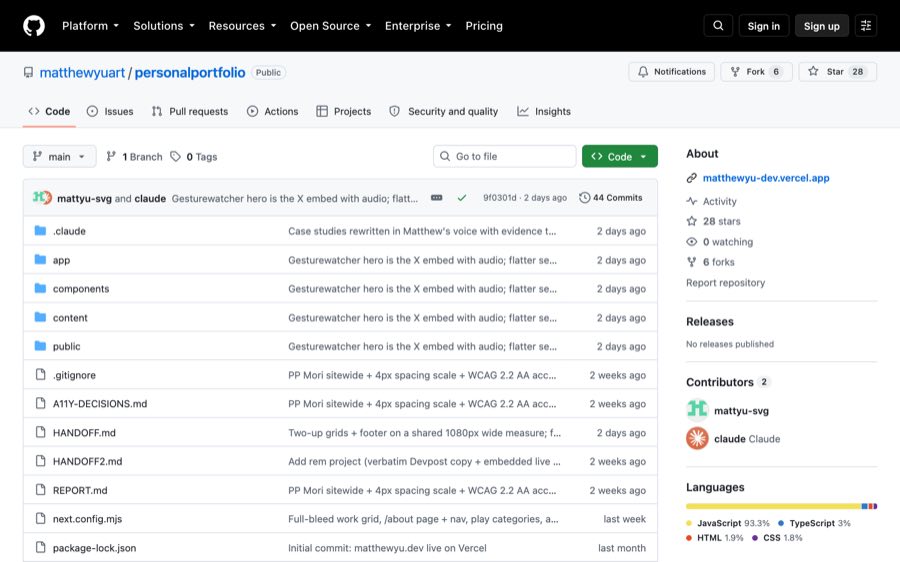Click the commit status green checkmark

(461, 198)
